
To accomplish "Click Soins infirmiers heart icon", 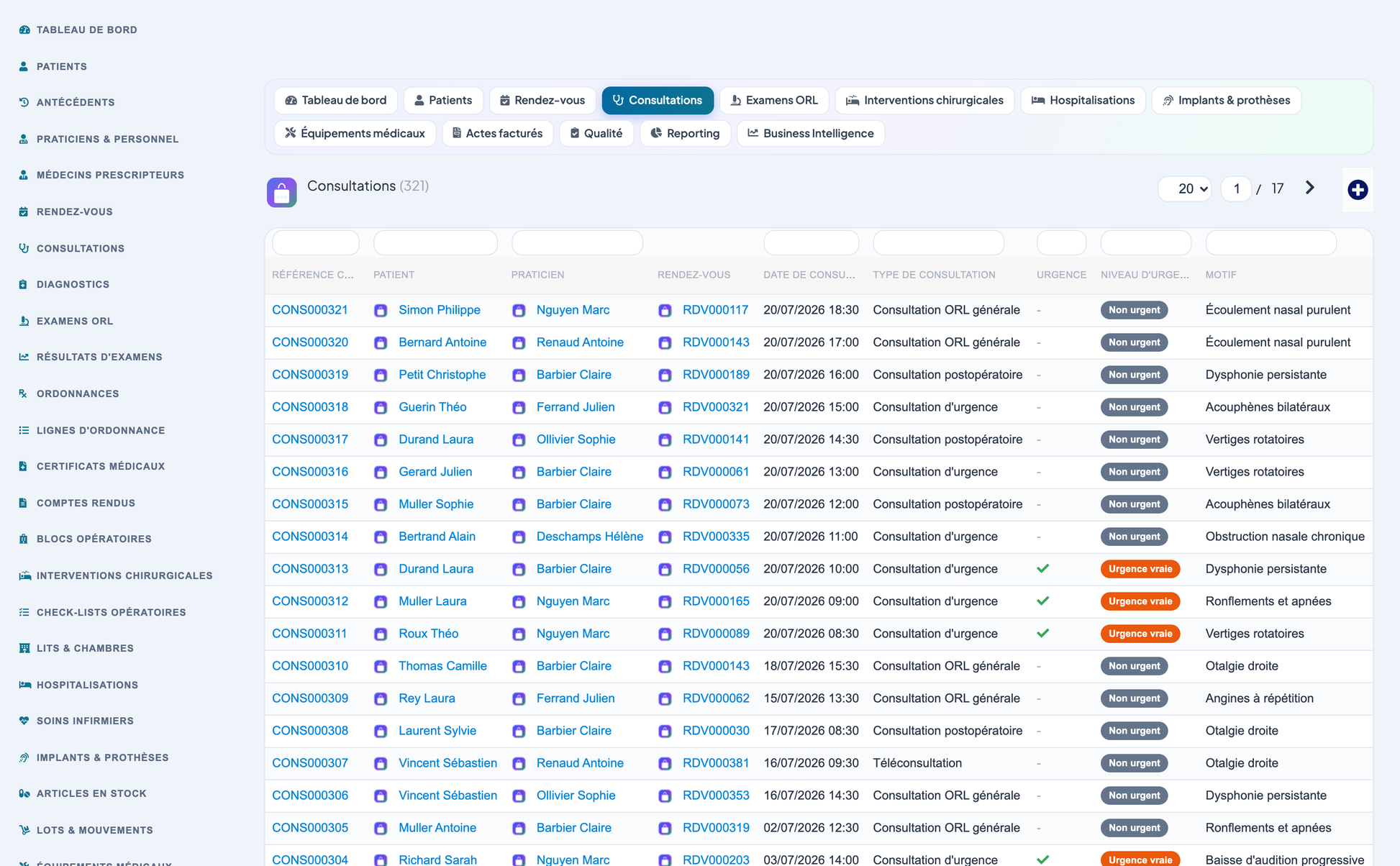I will (x=24, y=721).
